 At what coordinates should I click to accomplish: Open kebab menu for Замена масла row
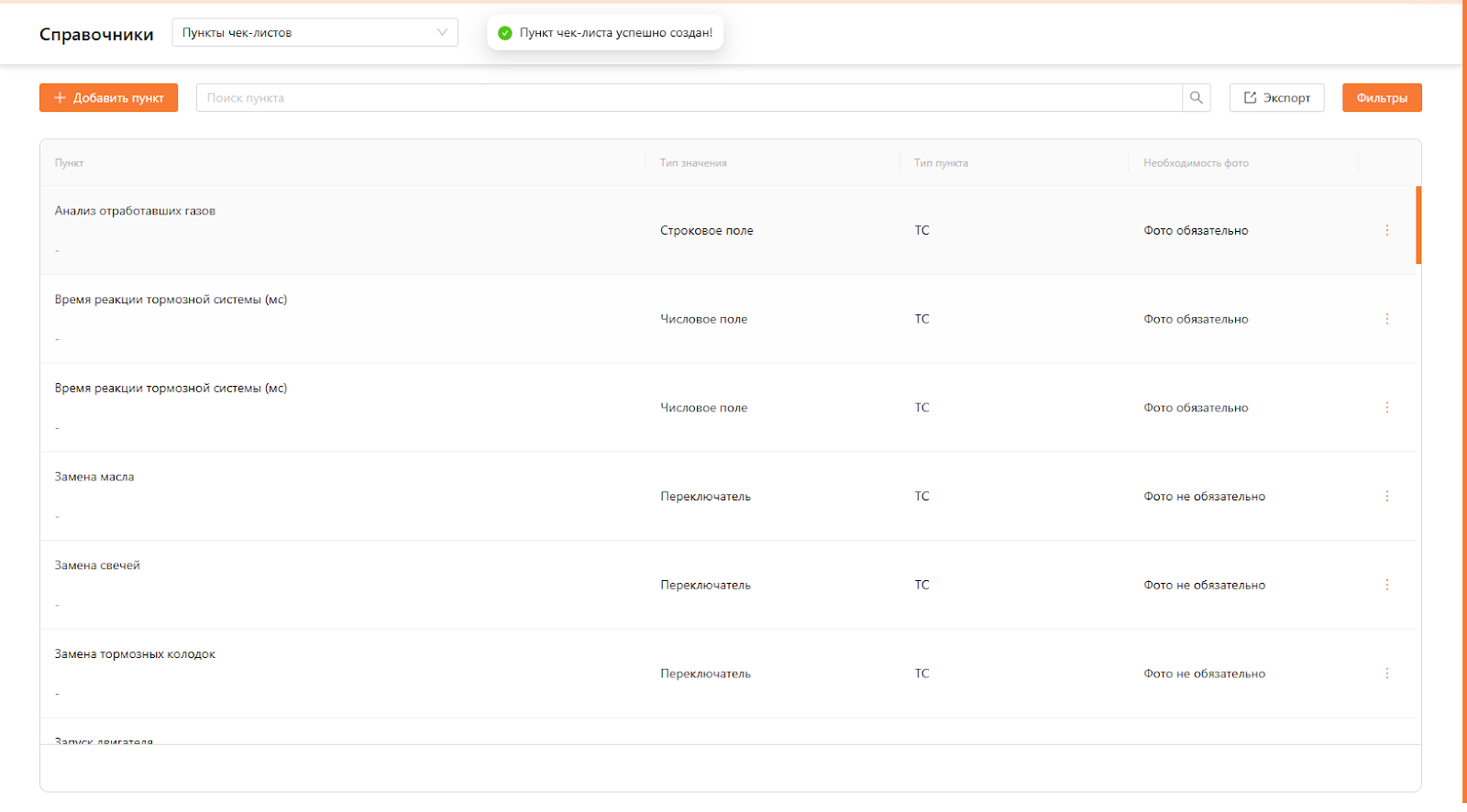pos(1386,496)
